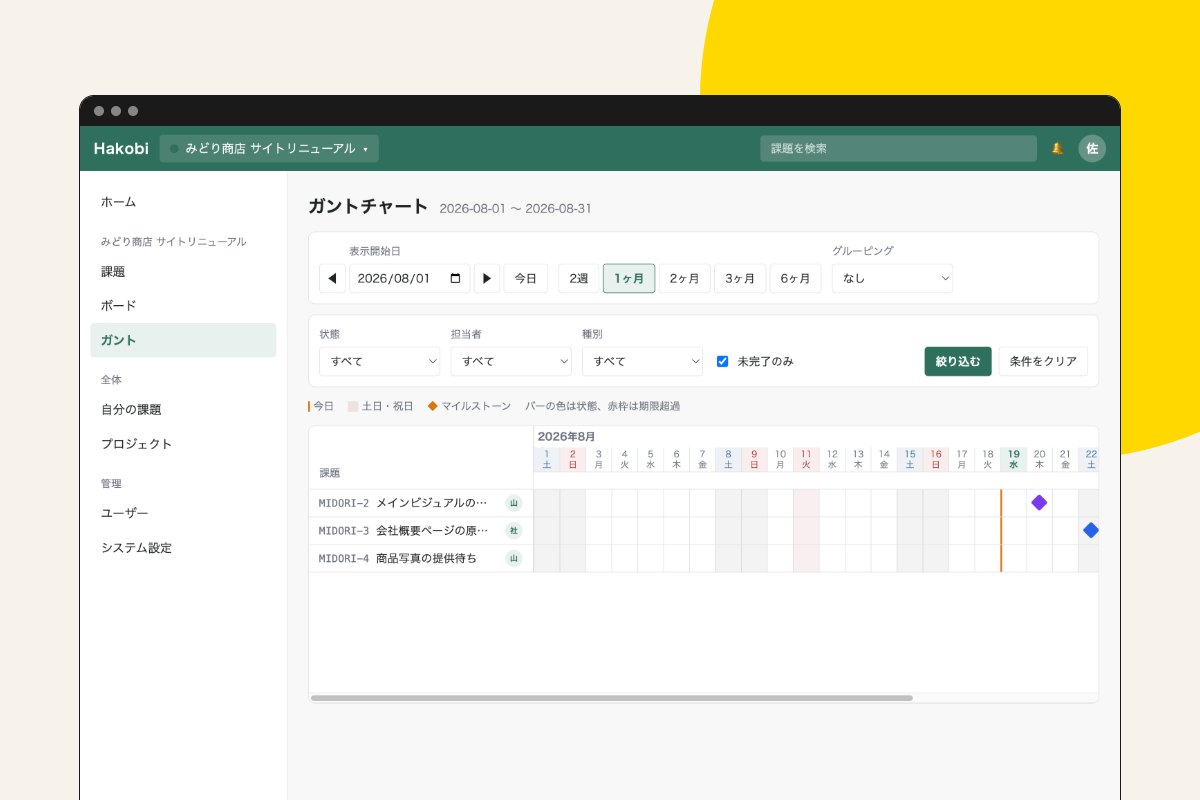Click the 表示開始日 date input
This screenshot has height=800, width=1200.
pyautogui.click(x=410, y=278)
